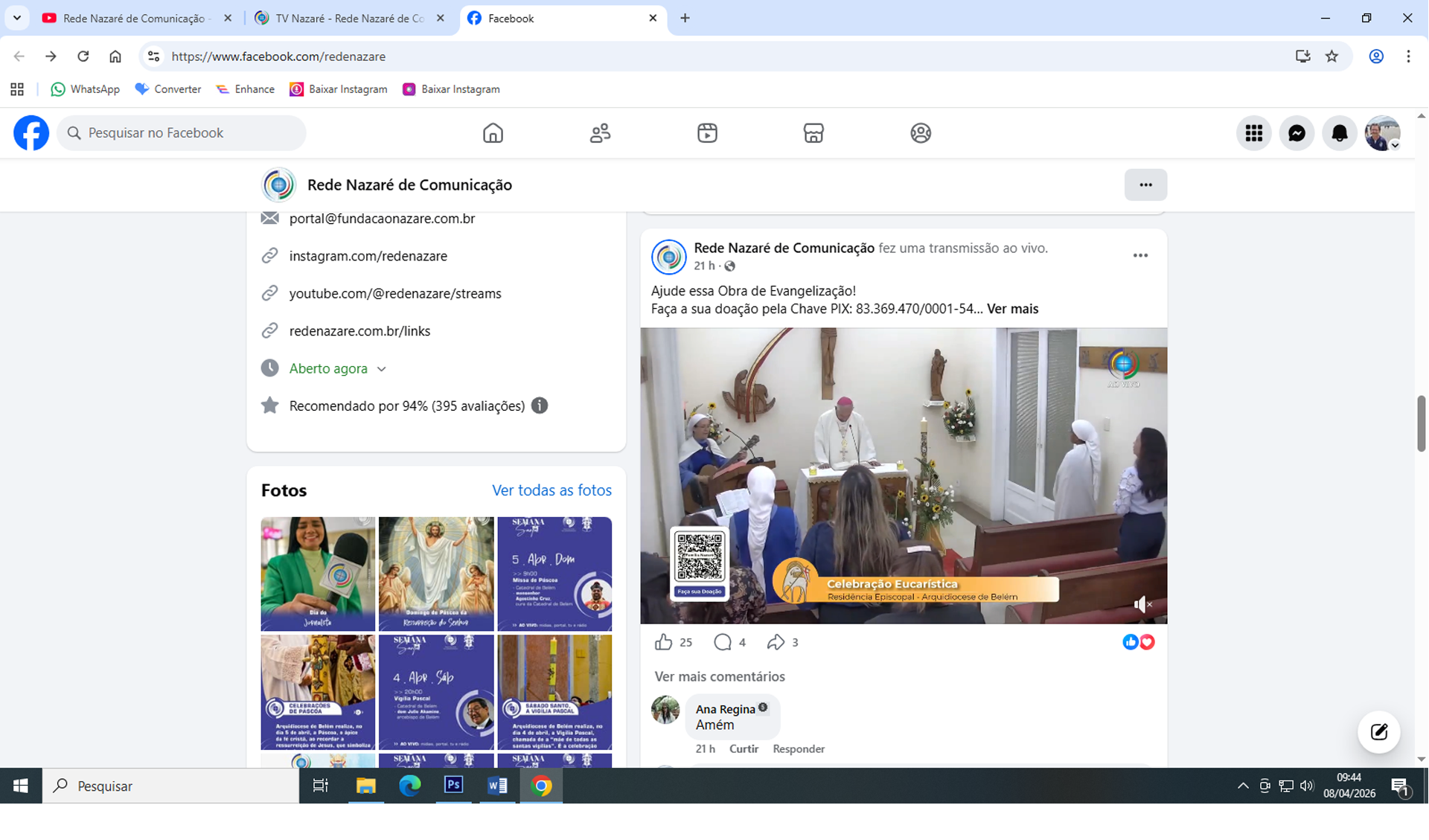Open the Friends icon in navbar
1429x840 pixels.
600,133
